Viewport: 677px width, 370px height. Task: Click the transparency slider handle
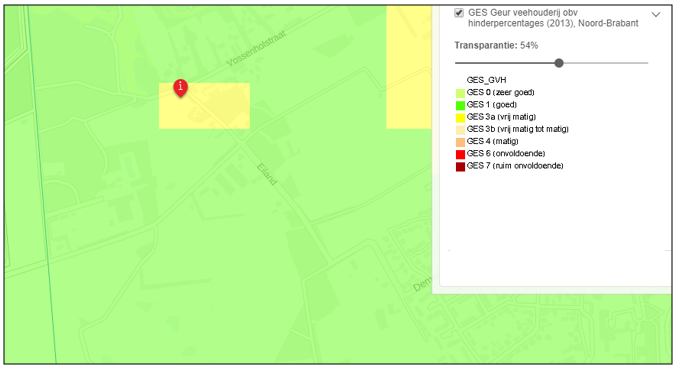coord(559,63)
